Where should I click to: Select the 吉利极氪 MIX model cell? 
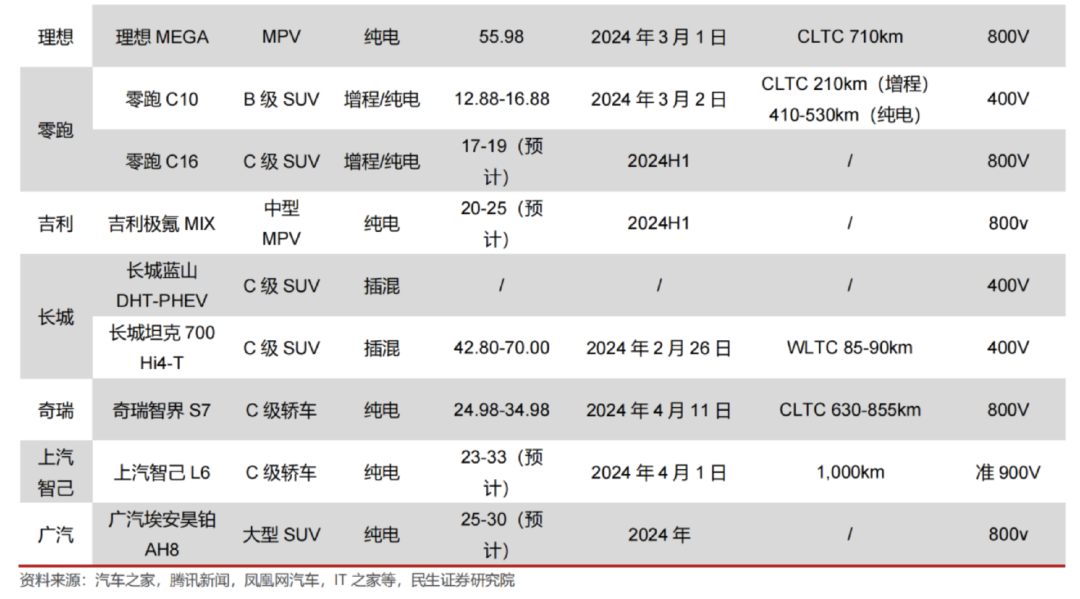162,224
